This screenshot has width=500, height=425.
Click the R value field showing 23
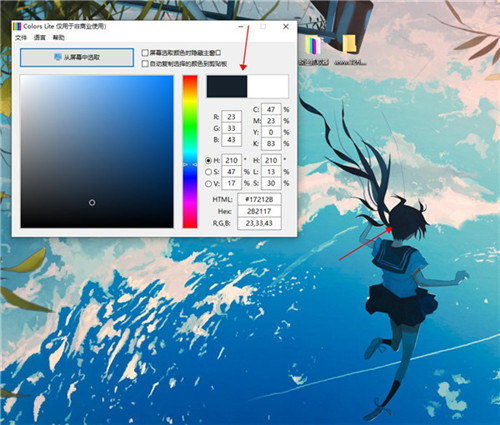click(x=231, y=117)
